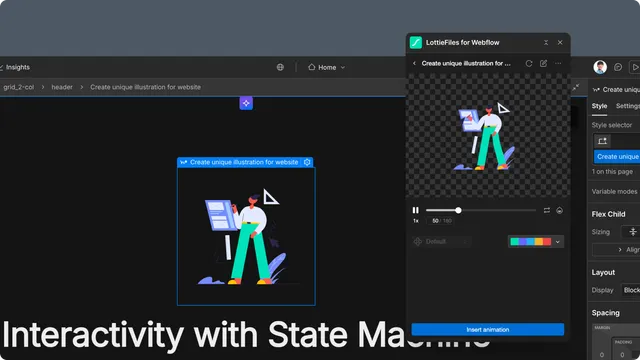Click the style selector inheritance icon

click(x=602, y=141)
